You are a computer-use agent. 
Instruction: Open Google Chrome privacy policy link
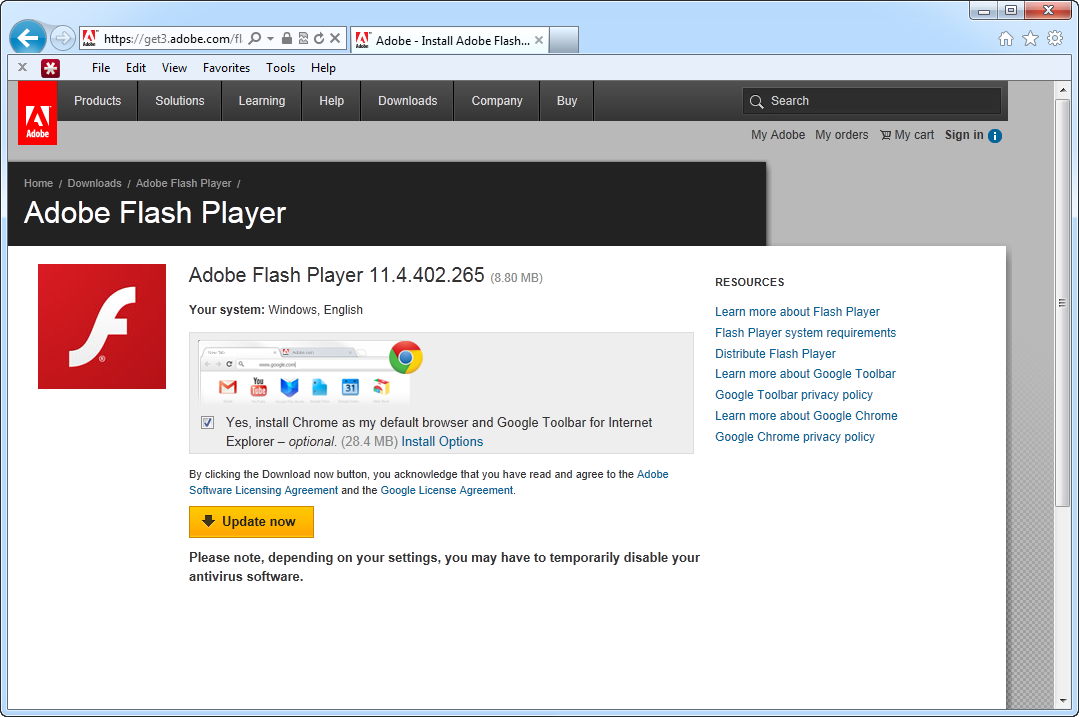795,437
